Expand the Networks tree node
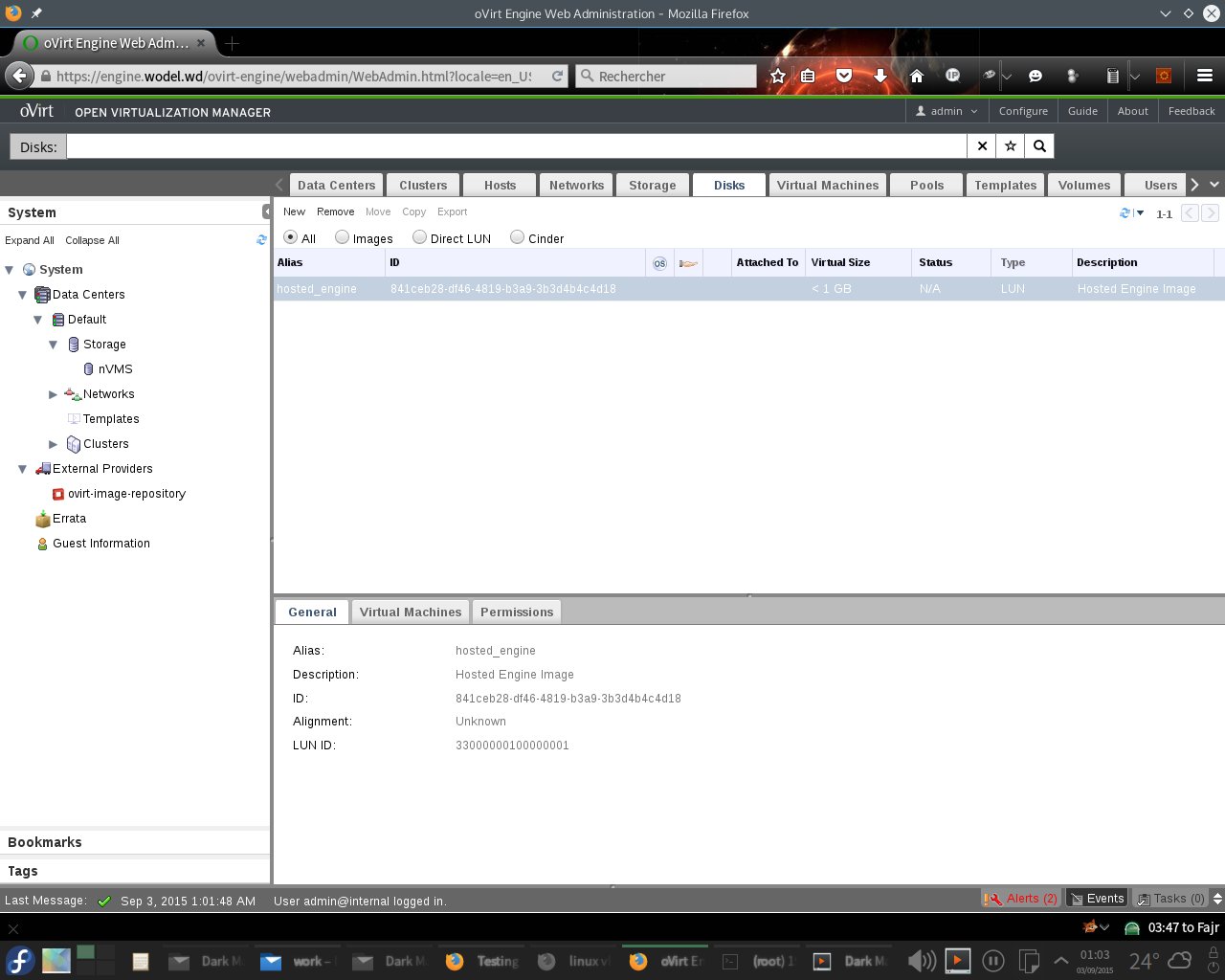 54,394
